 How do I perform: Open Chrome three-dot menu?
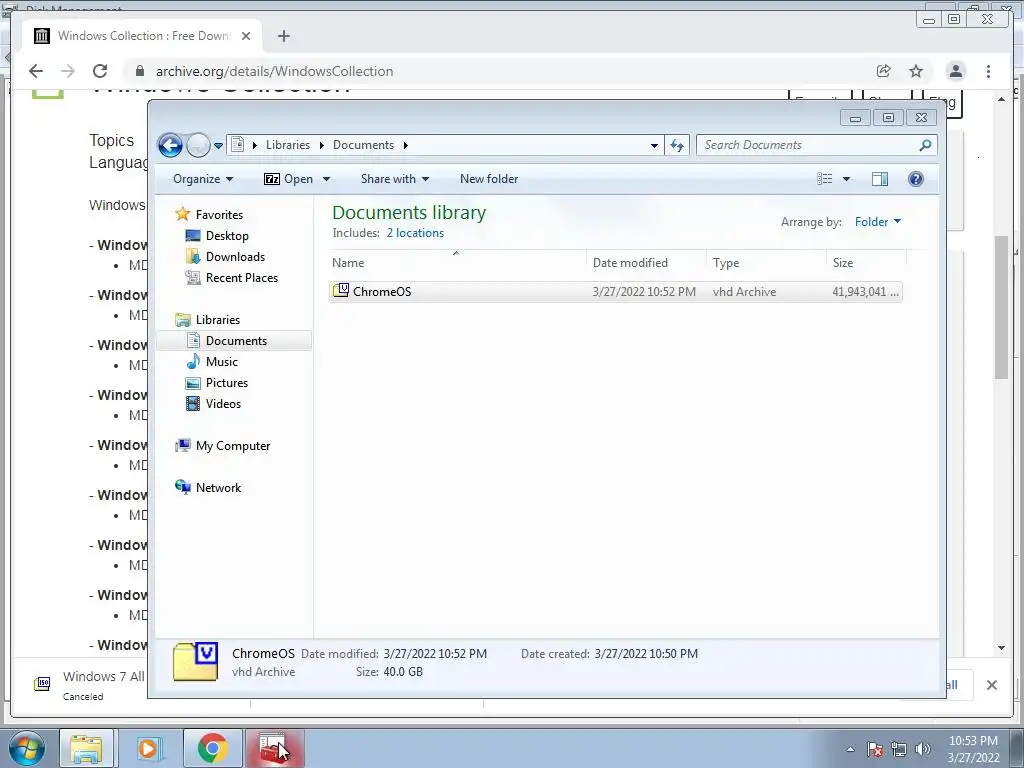(x=988, y=71)
